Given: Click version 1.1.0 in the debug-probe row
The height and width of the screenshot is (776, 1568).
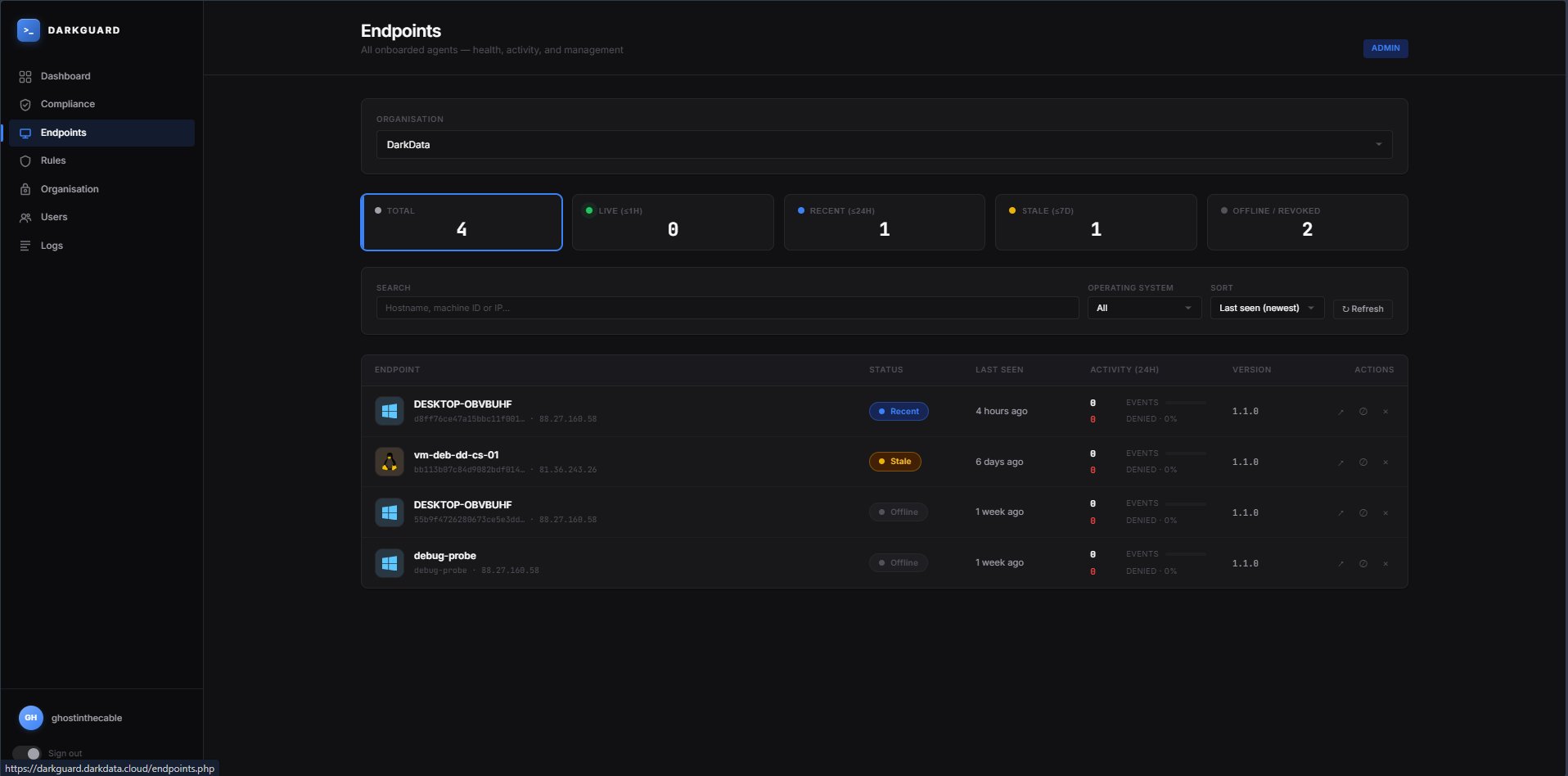Looking at the screenshot, I should click(1246, 563).
